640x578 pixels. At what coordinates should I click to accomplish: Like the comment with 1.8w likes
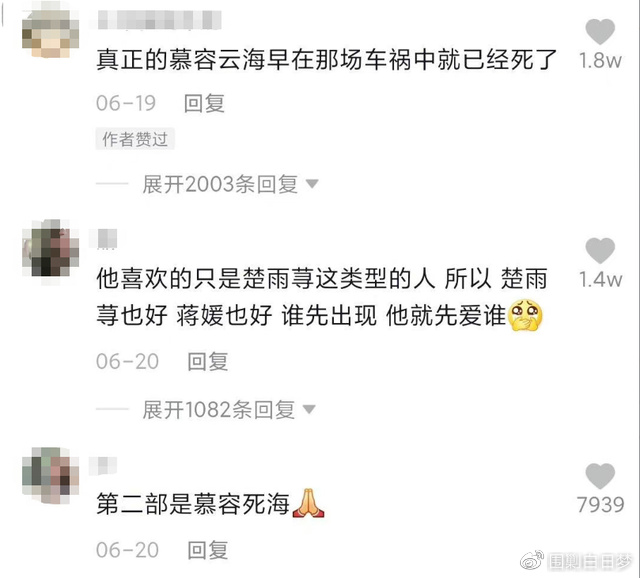click(x=600, y=32)
